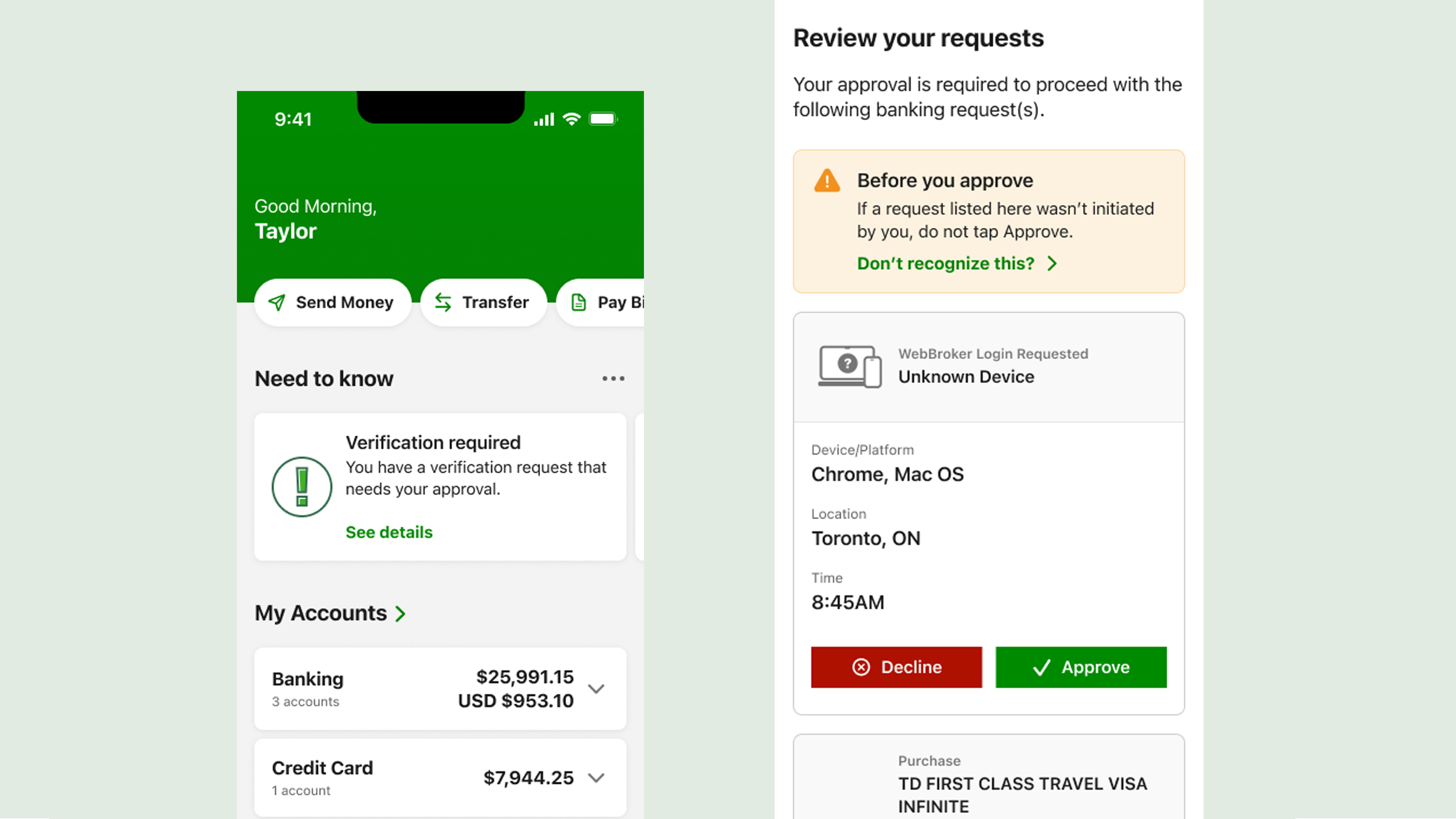The height and width of the screenshot is (819, 1456).
Task: Tap the Pay Bill button
Action: tap(600, 302)
